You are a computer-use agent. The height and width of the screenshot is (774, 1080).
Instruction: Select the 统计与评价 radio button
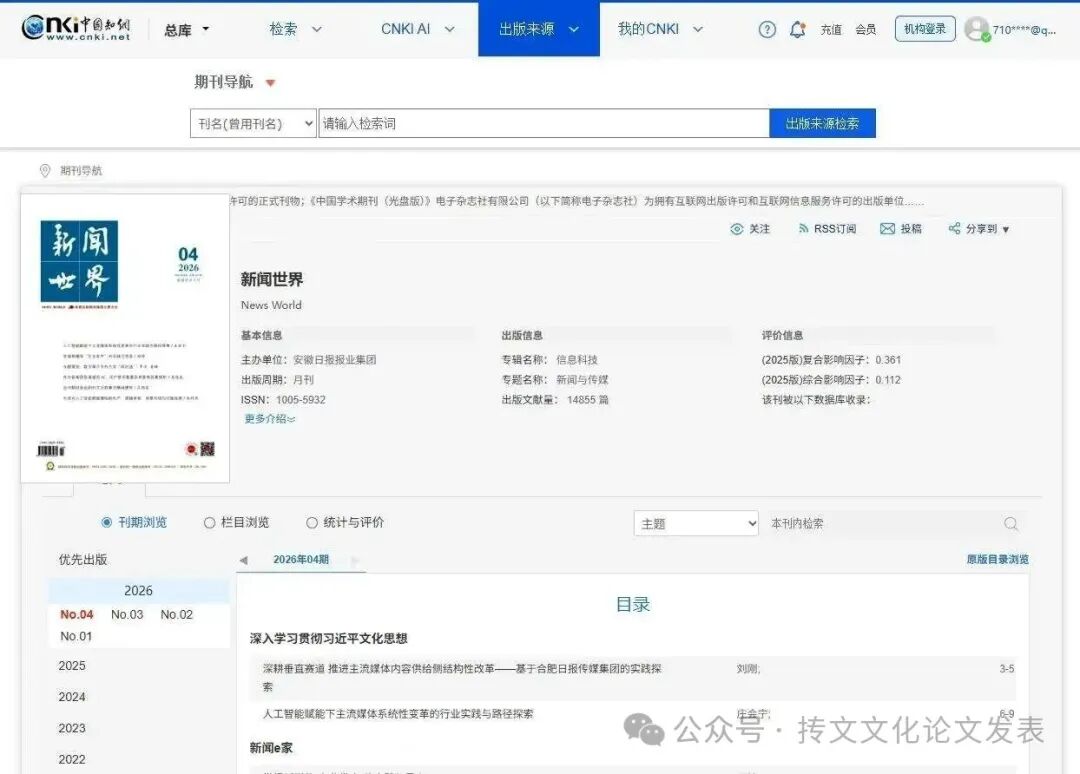[x=311, y=523]
